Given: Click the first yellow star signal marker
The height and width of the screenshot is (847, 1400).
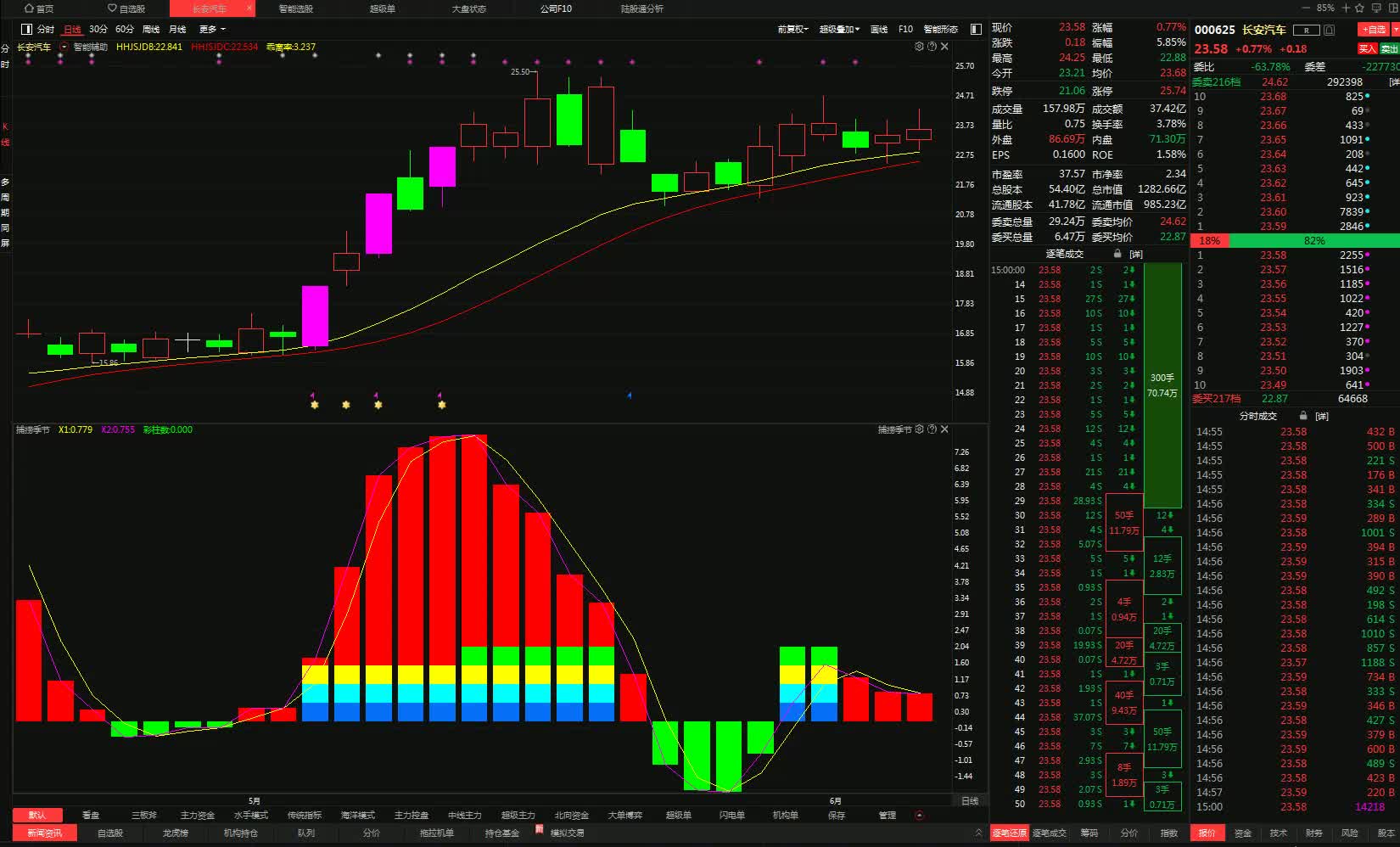Looking at the screenshot, I should click(315, 405).
